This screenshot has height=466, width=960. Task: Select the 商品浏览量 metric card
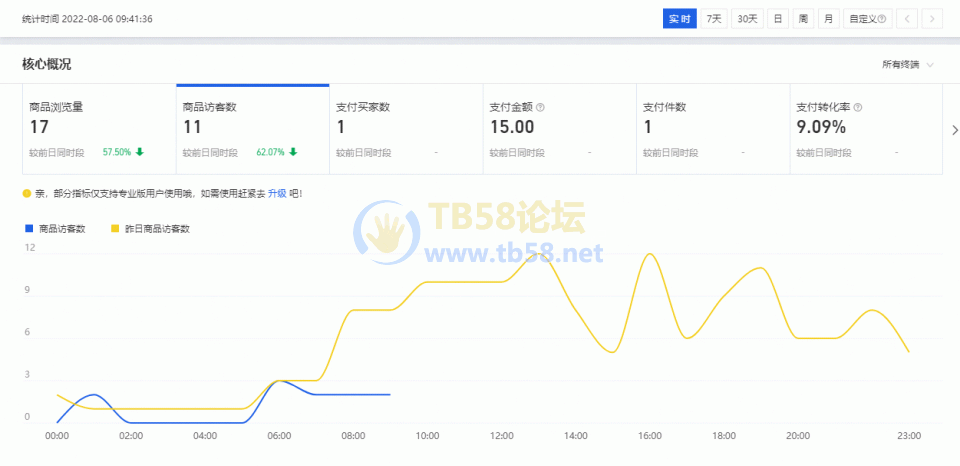[x=99, y=130]
